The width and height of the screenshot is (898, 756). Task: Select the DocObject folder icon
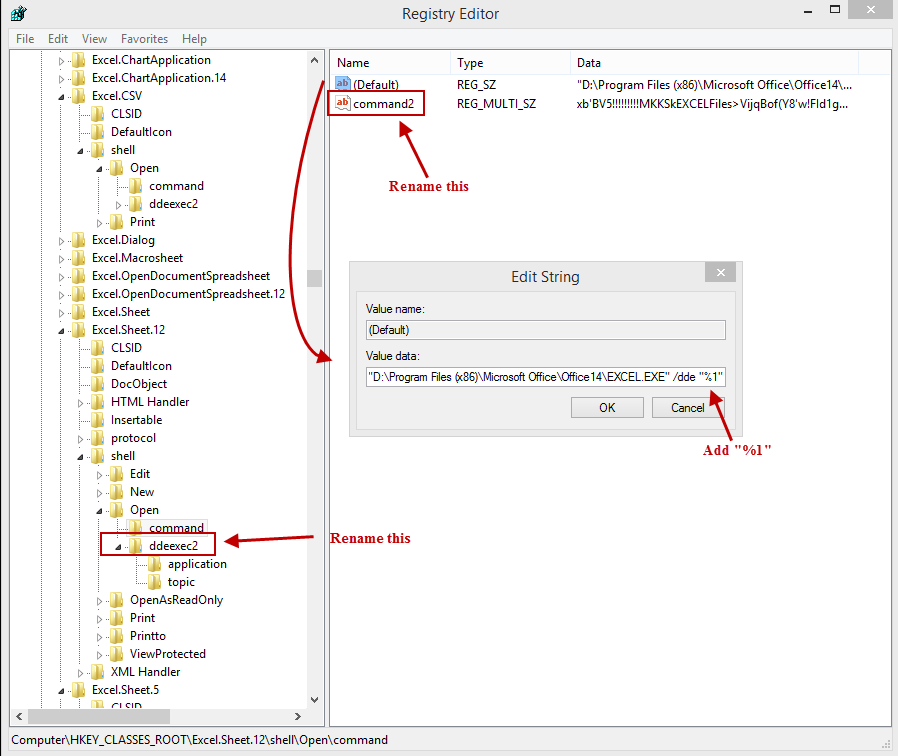(x=97, y=384)
